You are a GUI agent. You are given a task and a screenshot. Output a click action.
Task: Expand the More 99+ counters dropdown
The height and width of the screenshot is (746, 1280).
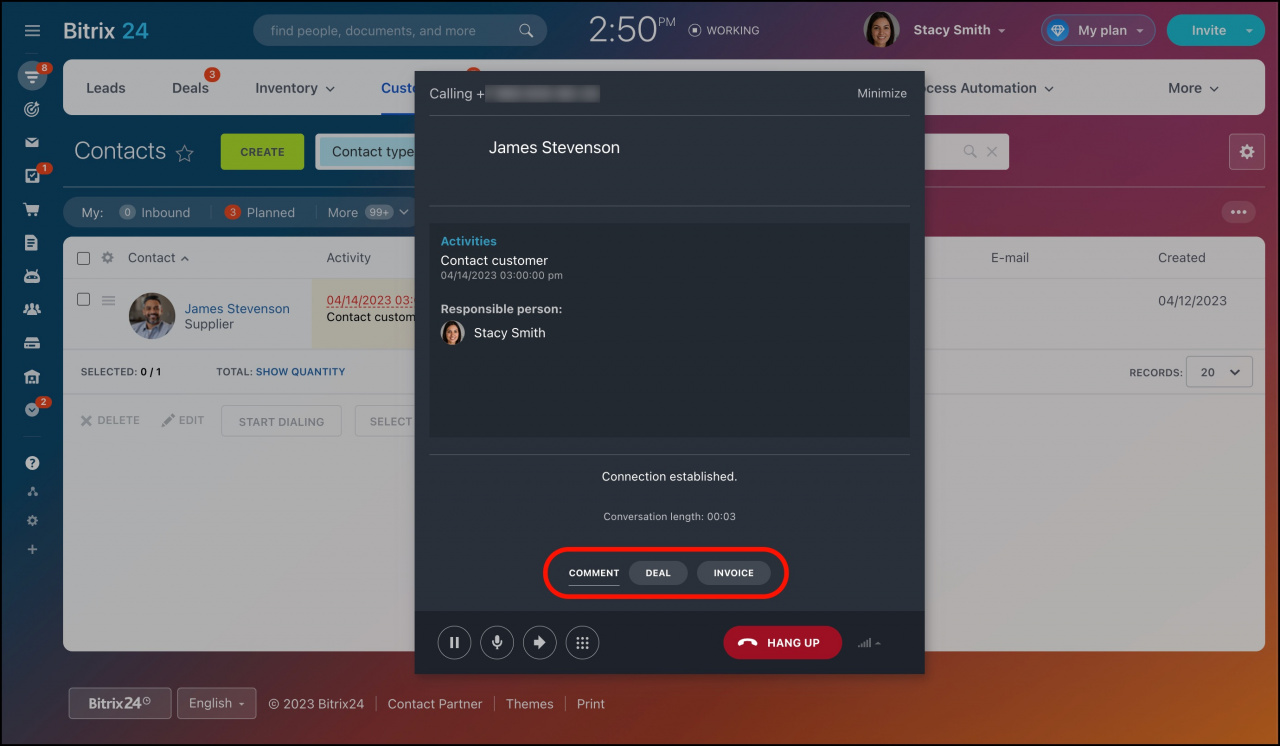click(368, 213)
